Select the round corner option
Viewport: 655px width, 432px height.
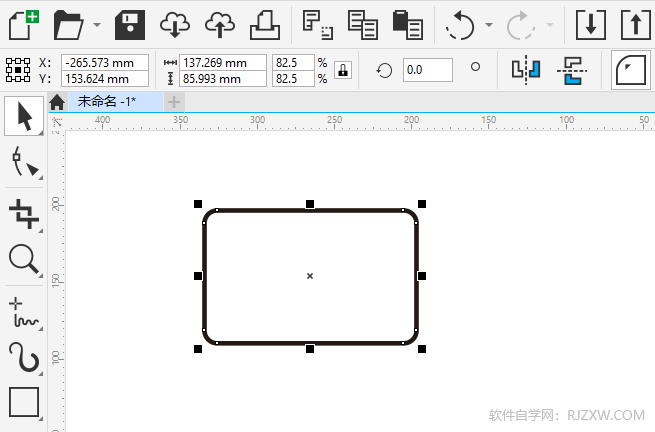pos(631,70)
